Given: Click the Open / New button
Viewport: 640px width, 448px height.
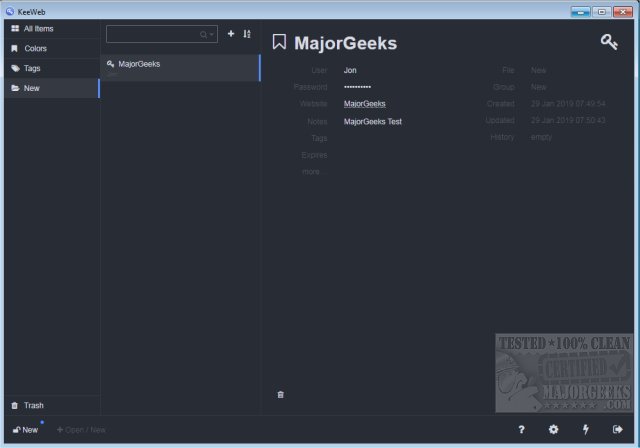Looking at the screenshot, I should [x=81, y=430].
